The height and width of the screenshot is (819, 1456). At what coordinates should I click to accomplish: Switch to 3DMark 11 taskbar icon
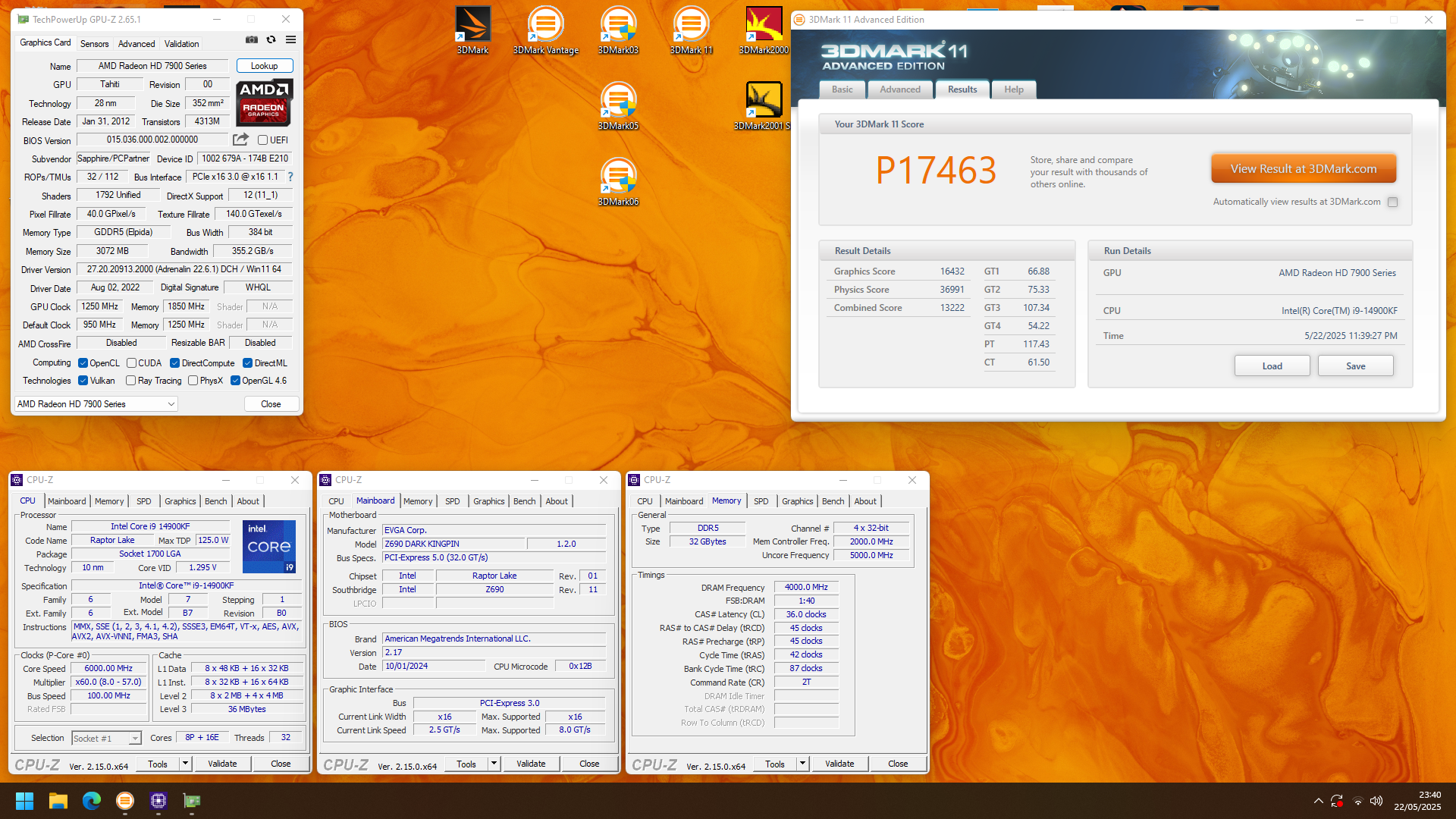125,801
